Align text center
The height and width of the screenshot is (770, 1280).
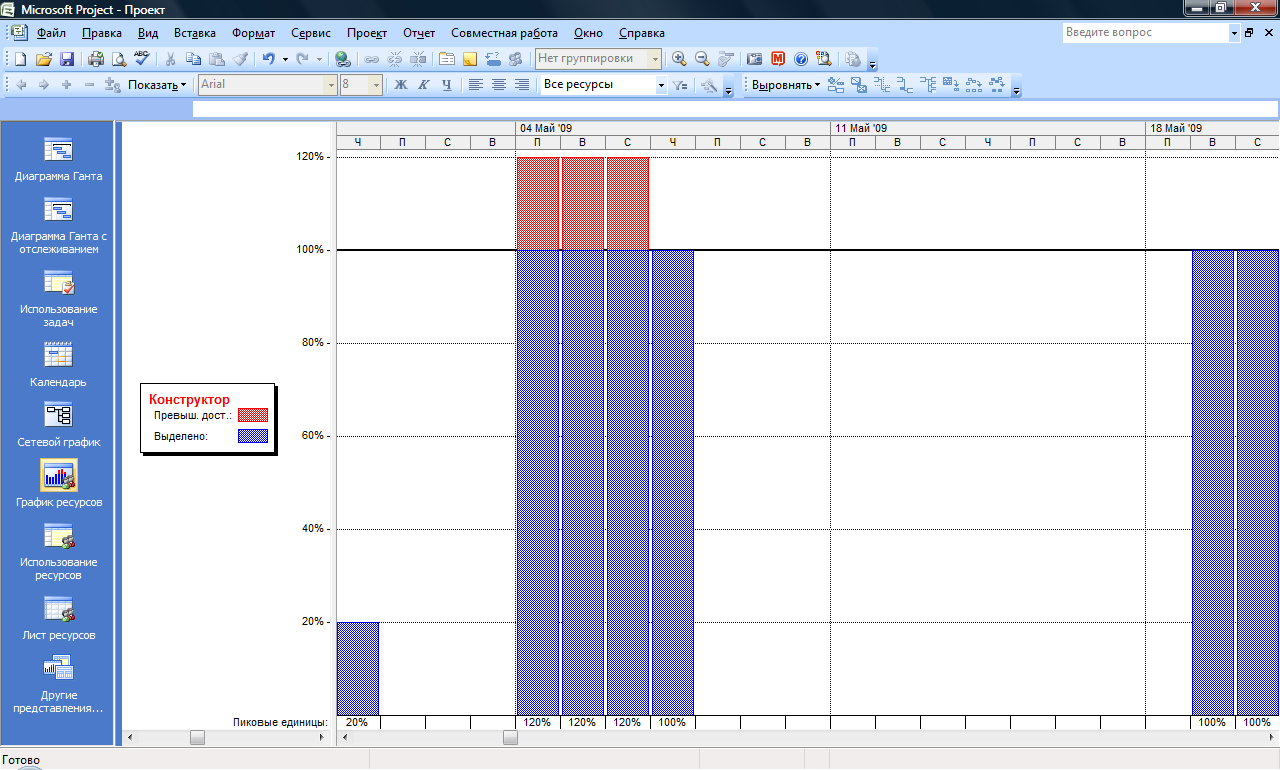(499, 85)
